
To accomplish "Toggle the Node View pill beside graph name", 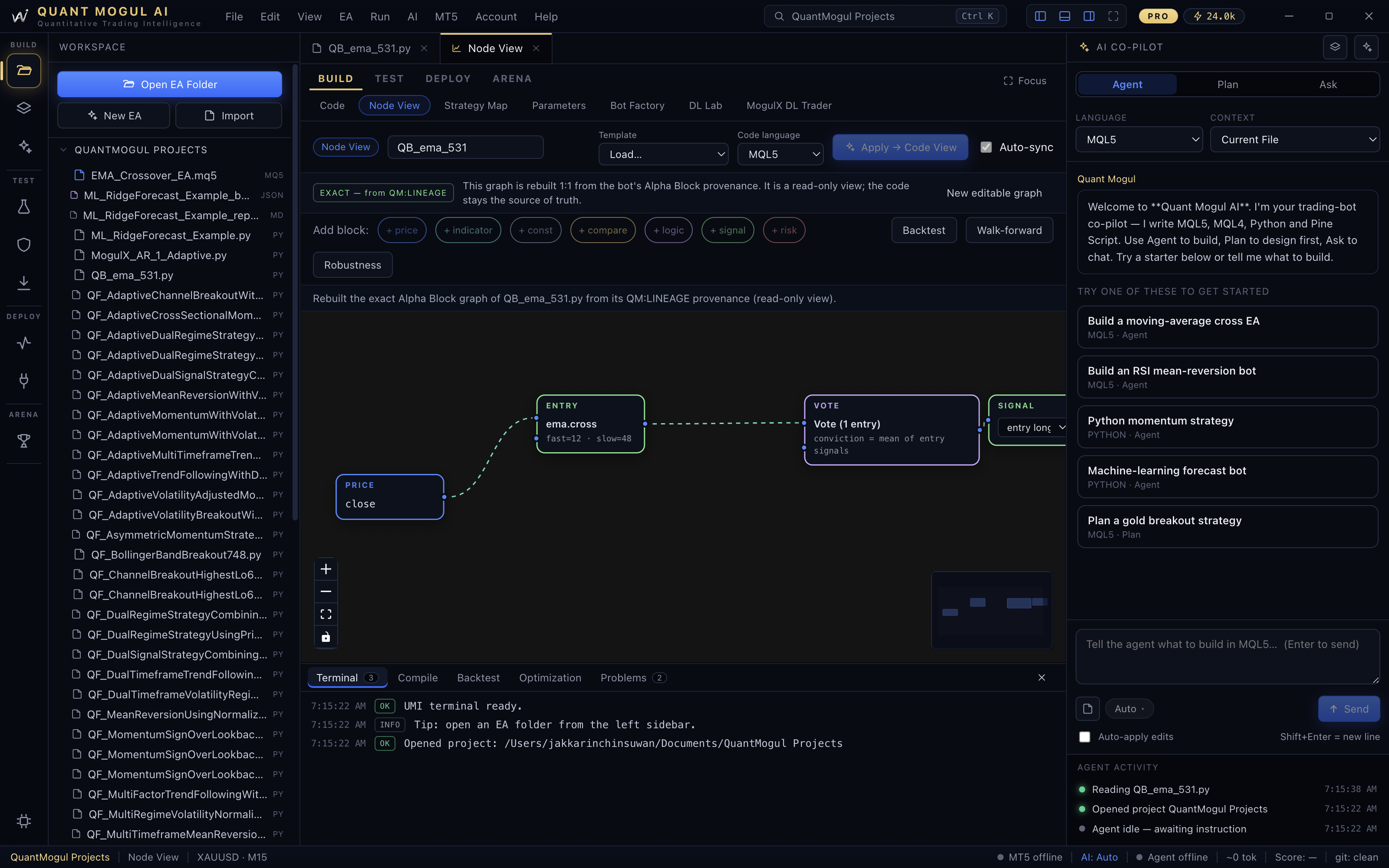I will (346, 147).
